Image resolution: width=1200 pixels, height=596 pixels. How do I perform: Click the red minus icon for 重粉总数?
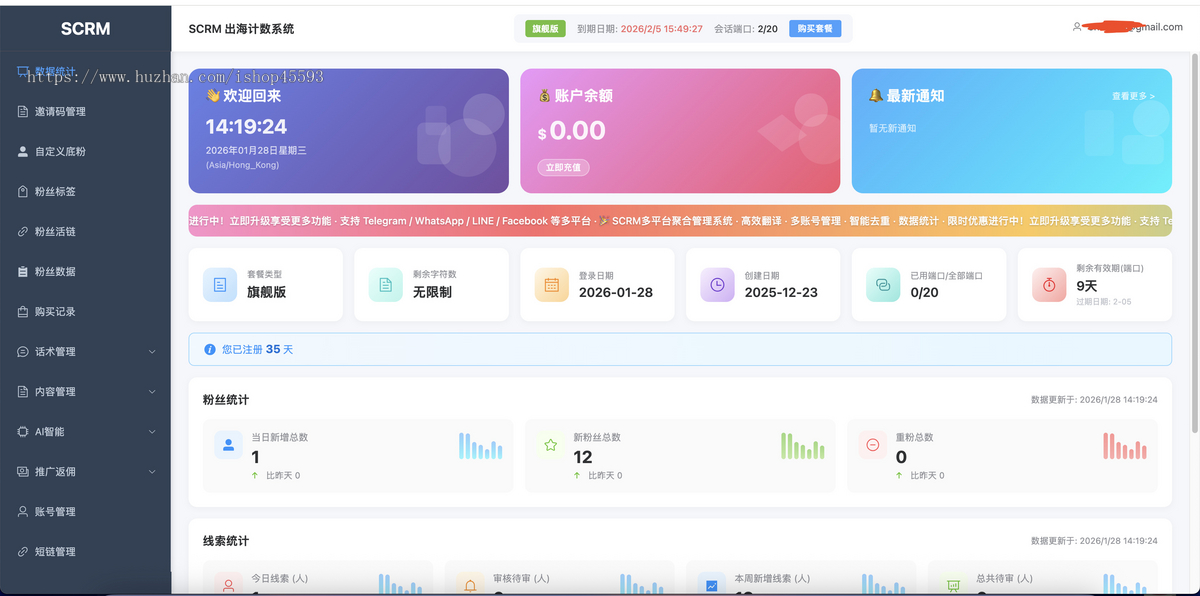(872, 445)
